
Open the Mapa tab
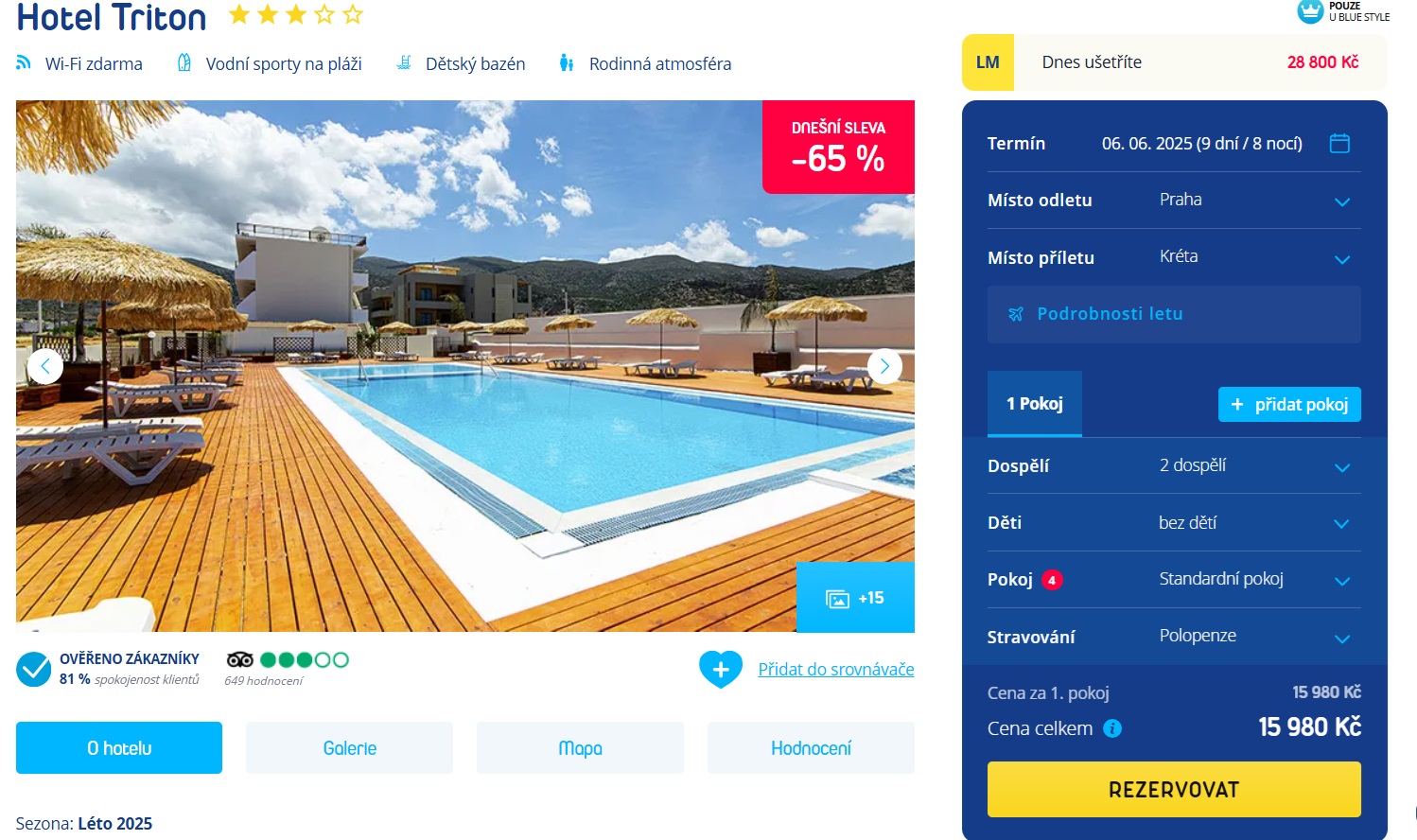580,748
